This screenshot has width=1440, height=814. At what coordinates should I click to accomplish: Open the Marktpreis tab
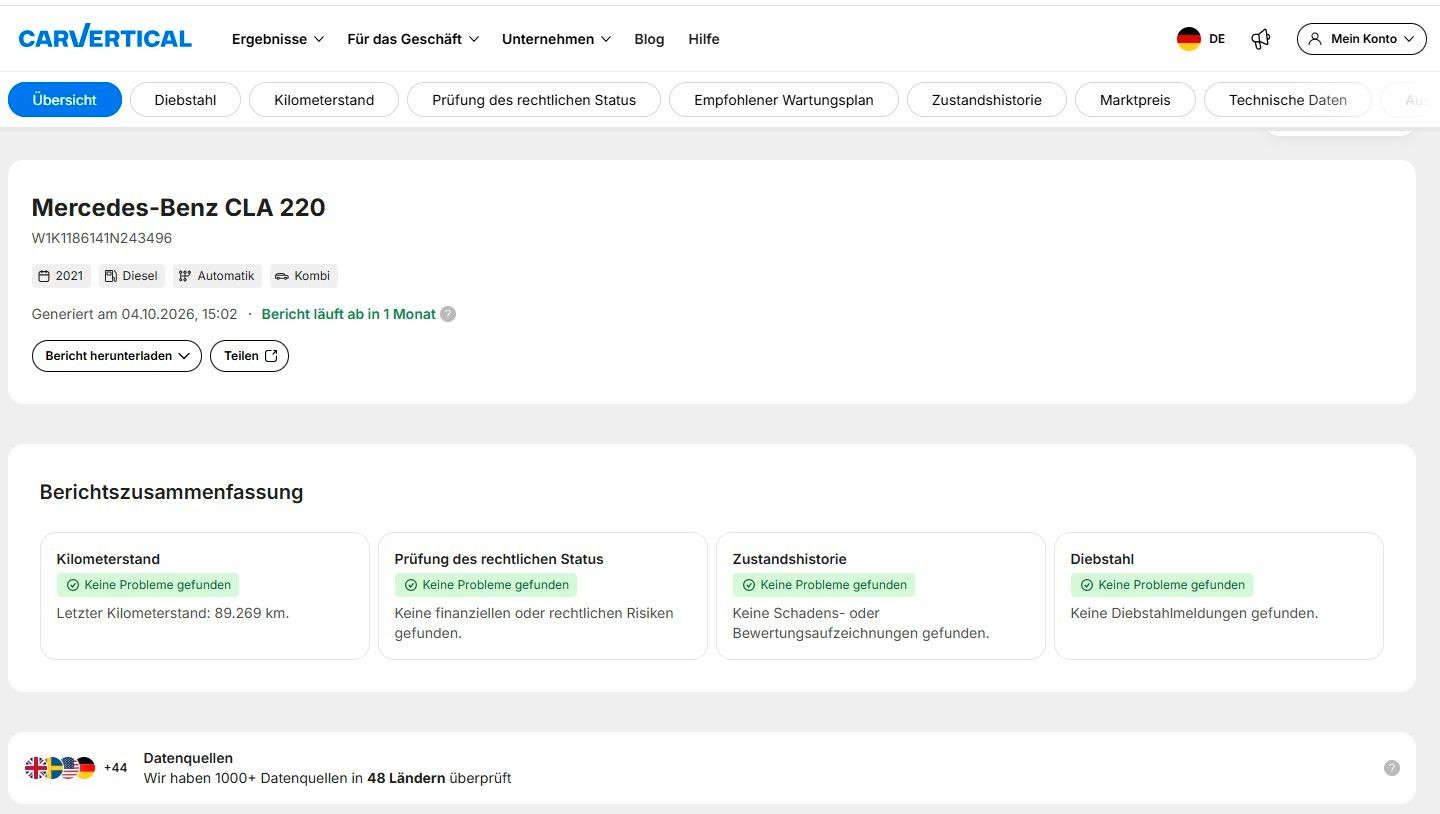[1135, 100]
